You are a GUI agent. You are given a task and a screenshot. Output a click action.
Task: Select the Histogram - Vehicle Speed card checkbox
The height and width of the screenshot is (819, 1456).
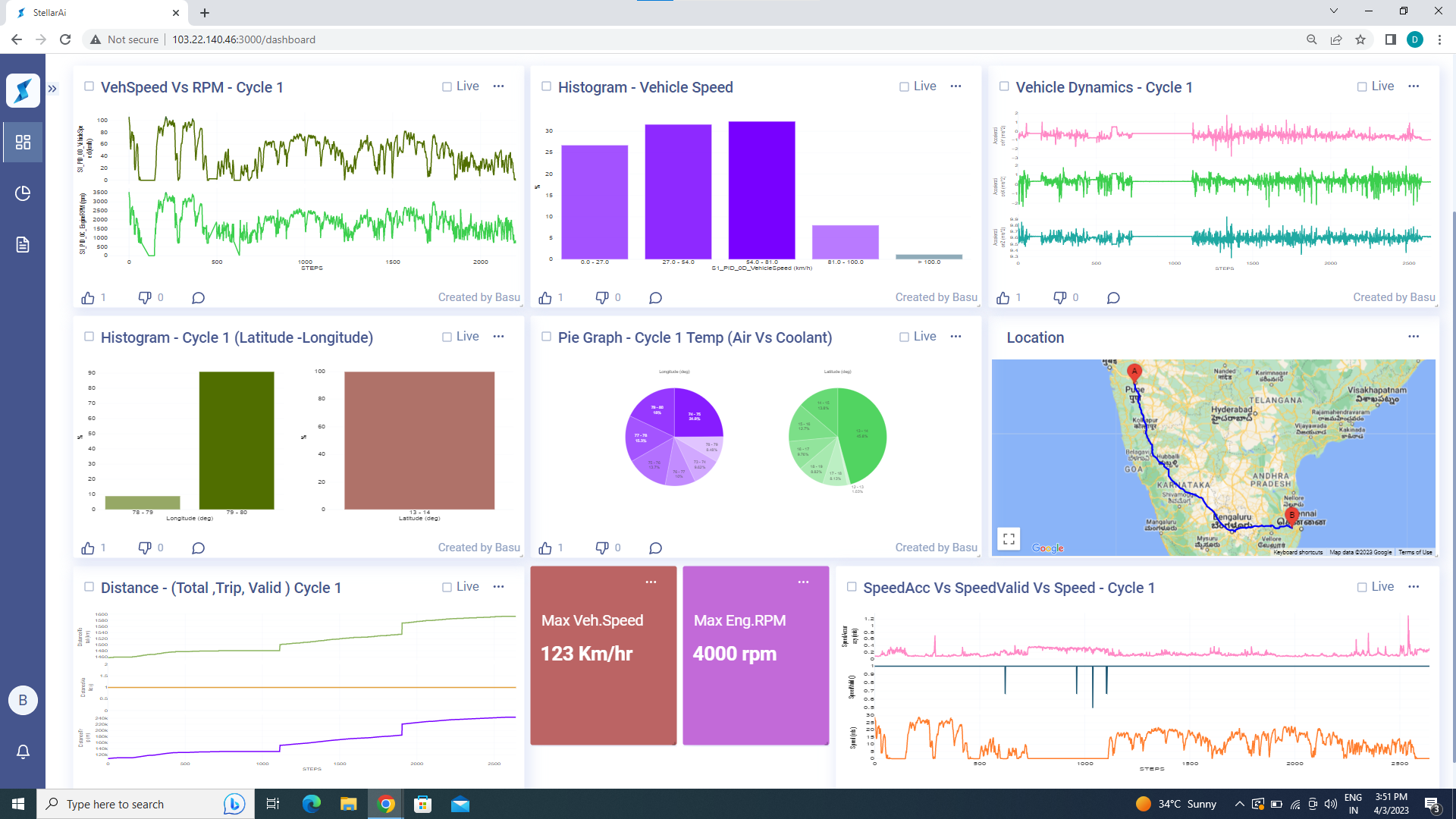click(x=546, y=86)
